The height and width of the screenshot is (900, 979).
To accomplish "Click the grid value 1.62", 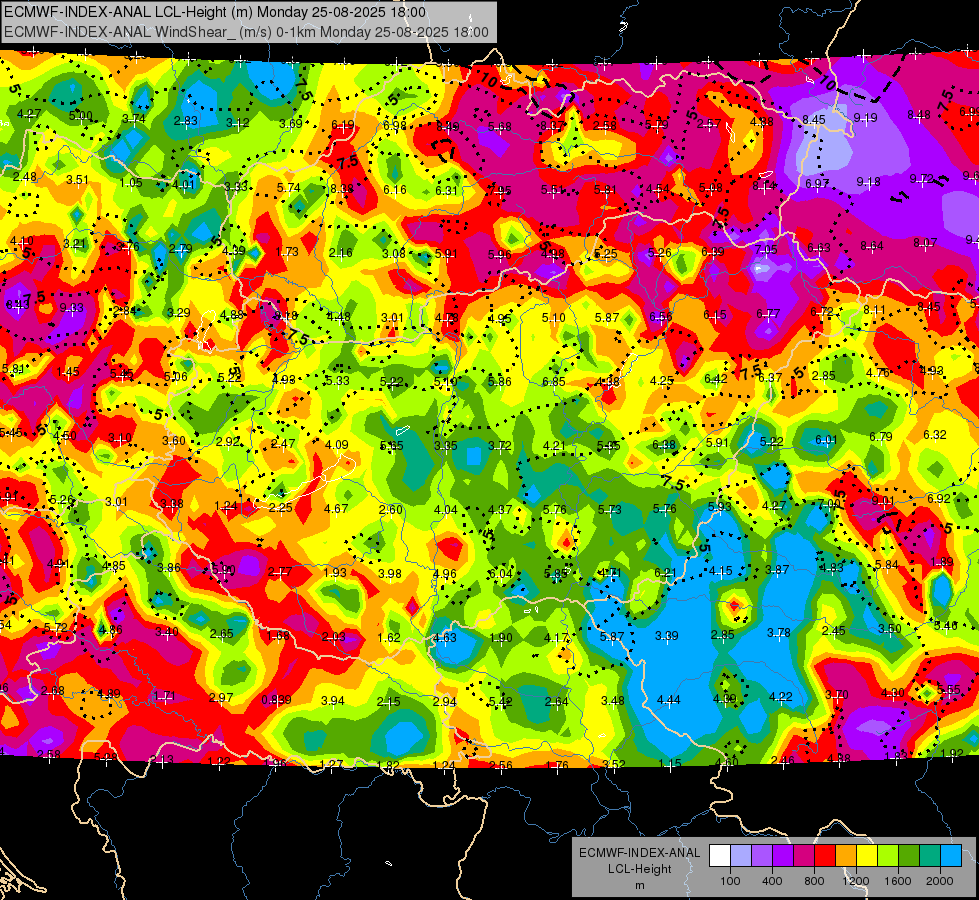I will (389, 638).
